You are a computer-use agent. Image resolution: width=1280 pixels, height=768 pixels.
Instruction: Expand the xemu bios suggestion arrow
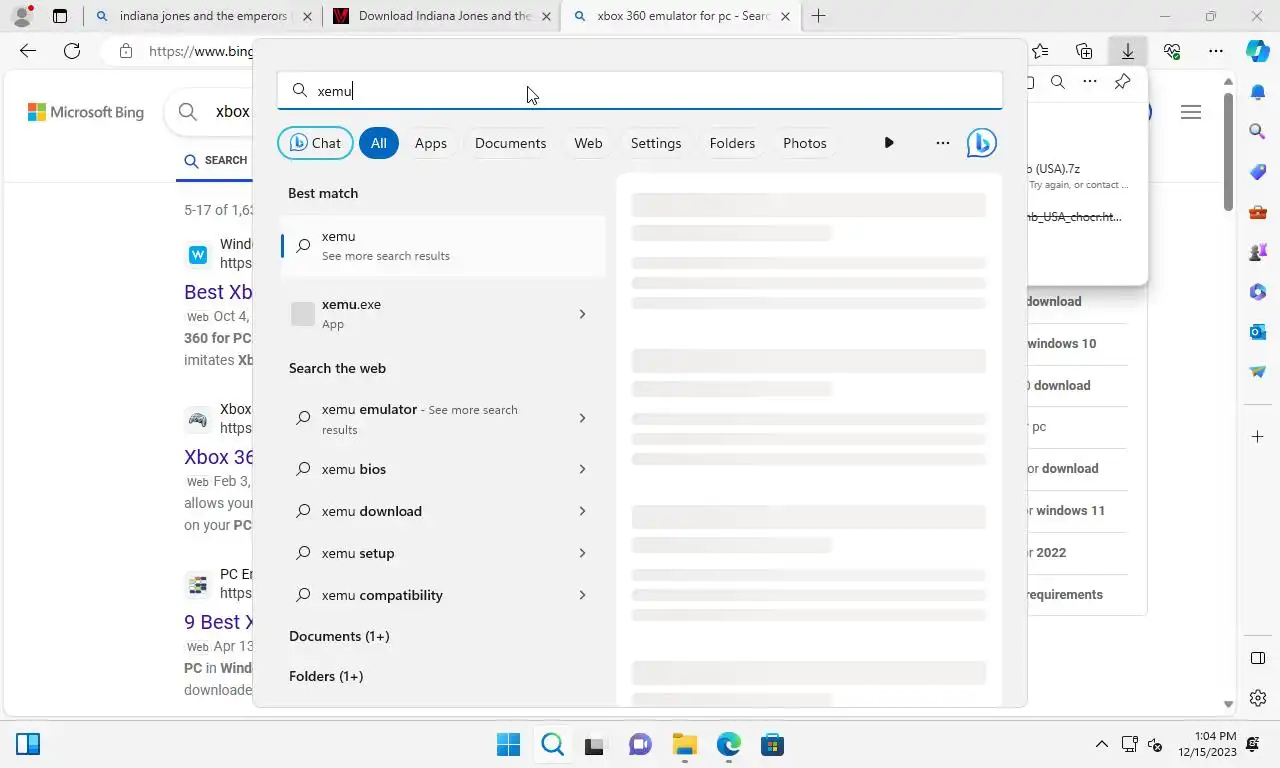tap(583, 469)
